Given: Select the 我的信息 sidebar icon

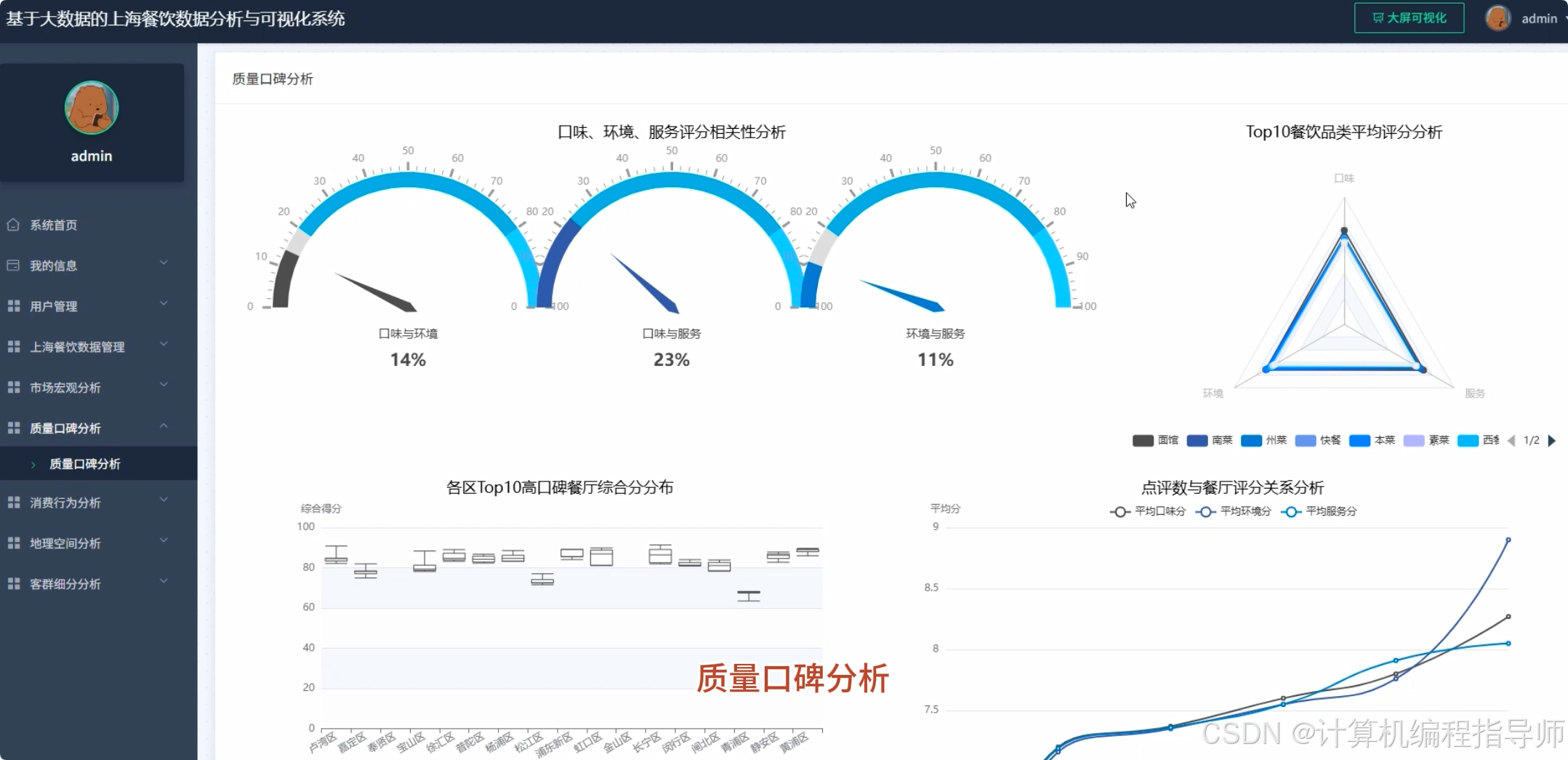Looking at the screenshot, I should tap(13, 265).
